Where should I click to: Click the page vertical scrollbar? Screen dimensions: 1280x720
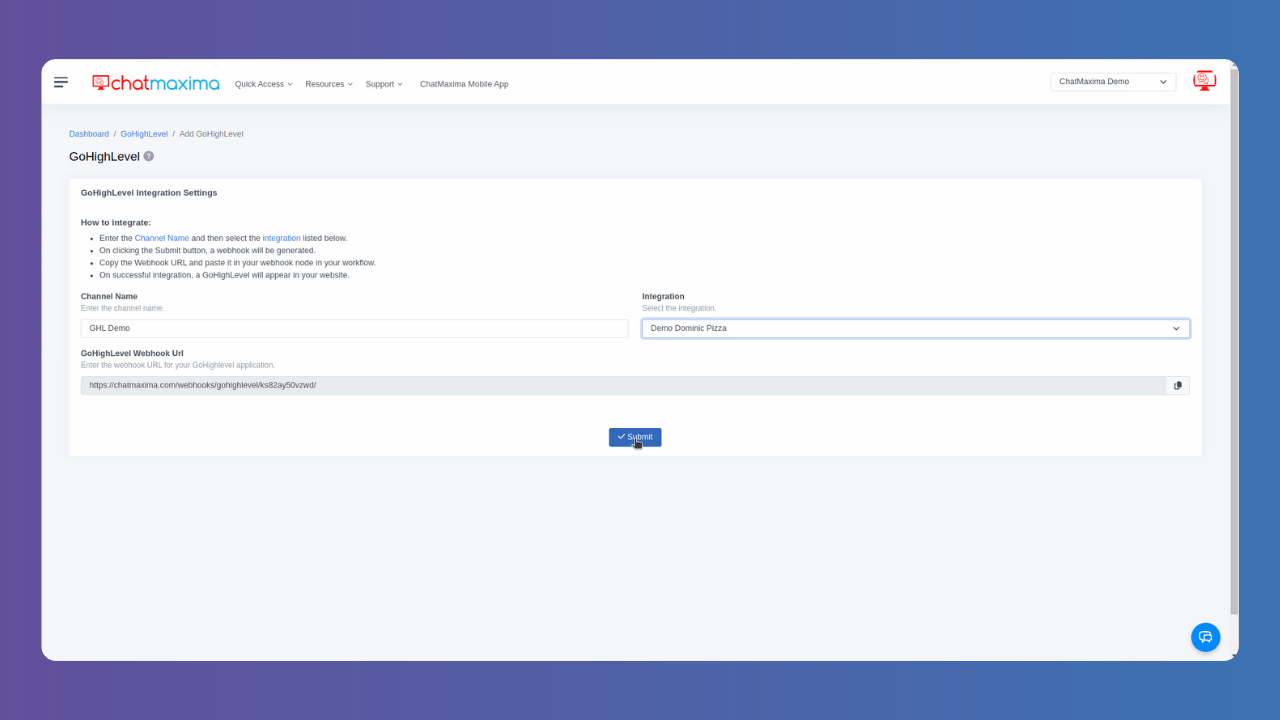point(1234,340)
